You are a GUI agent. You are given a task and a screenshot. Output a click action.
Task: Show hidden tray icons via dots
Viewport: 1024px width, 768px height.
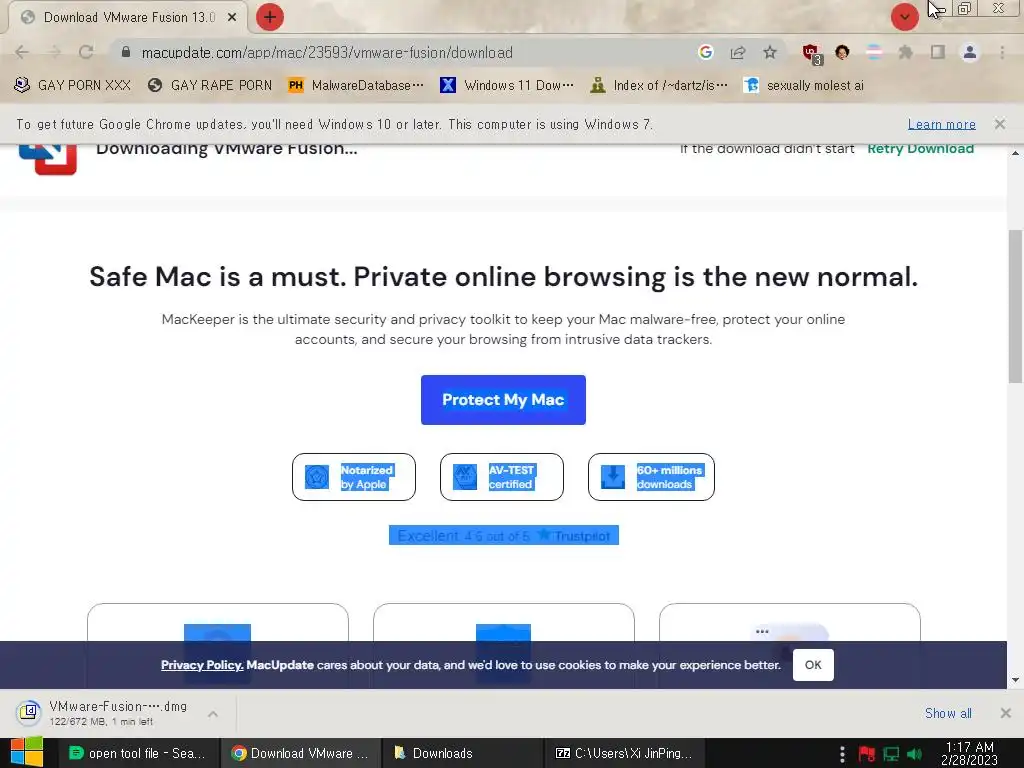coord(842,754)
